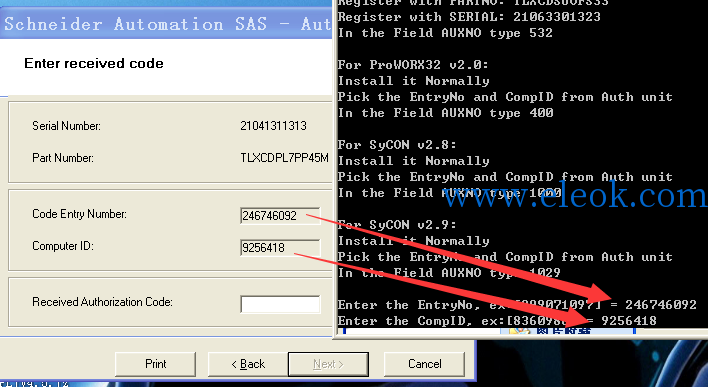
Task: Click the For SyCON v2.8 line in console
Action: [x=397, y=145]
